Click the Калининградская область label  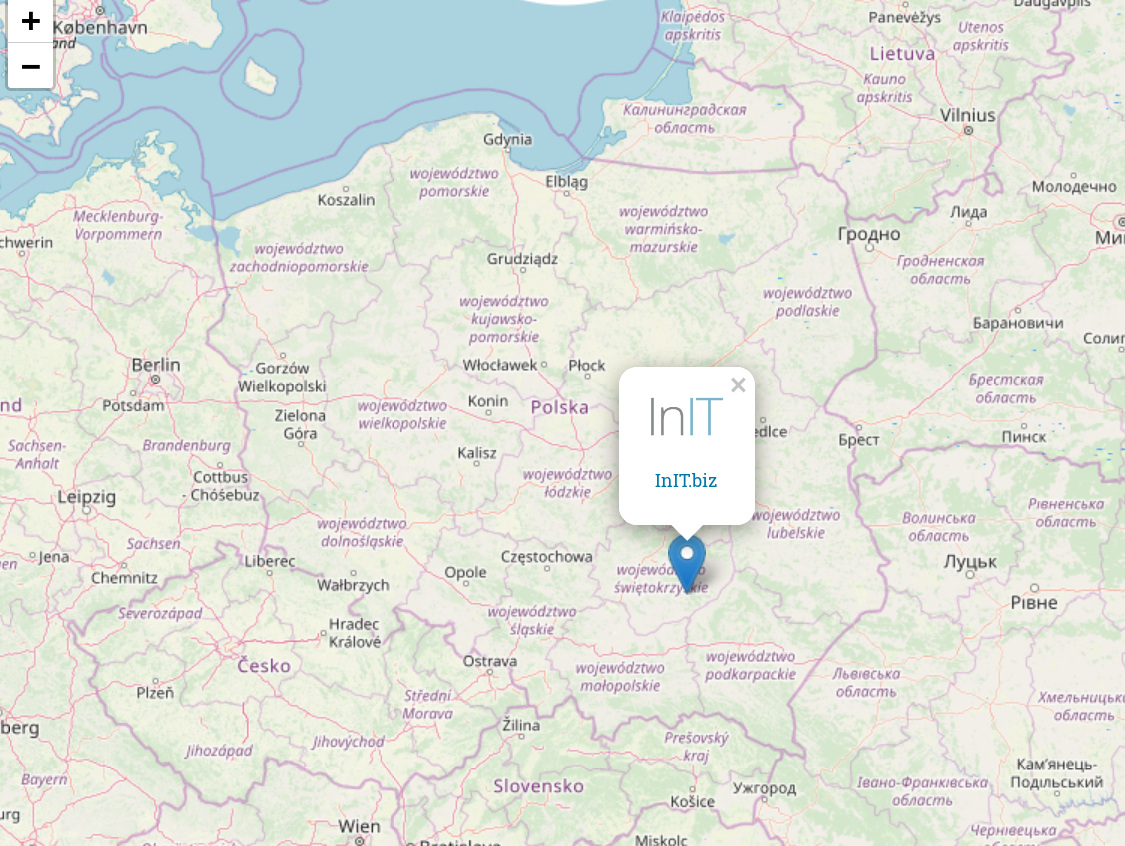coord(684,118)
